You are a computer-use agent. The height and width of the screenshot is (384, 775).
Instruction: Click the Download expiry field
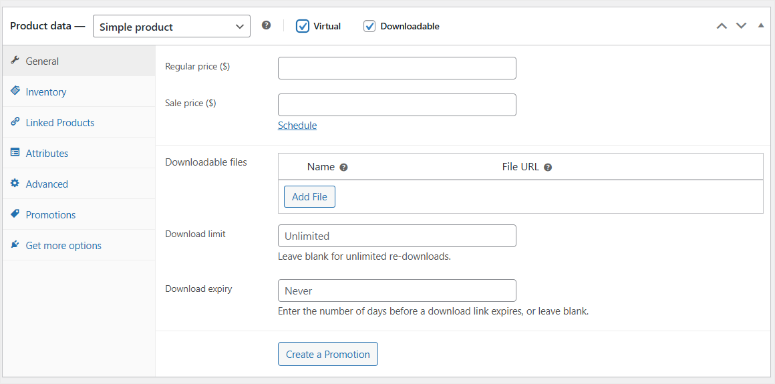click(397, 291)
